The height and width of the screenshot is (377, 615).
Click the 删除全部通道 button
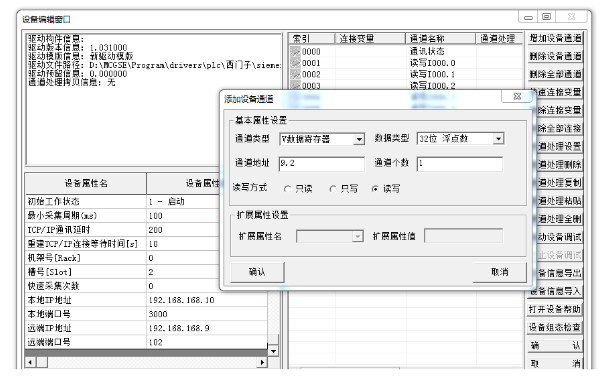(x=555, y=74)
